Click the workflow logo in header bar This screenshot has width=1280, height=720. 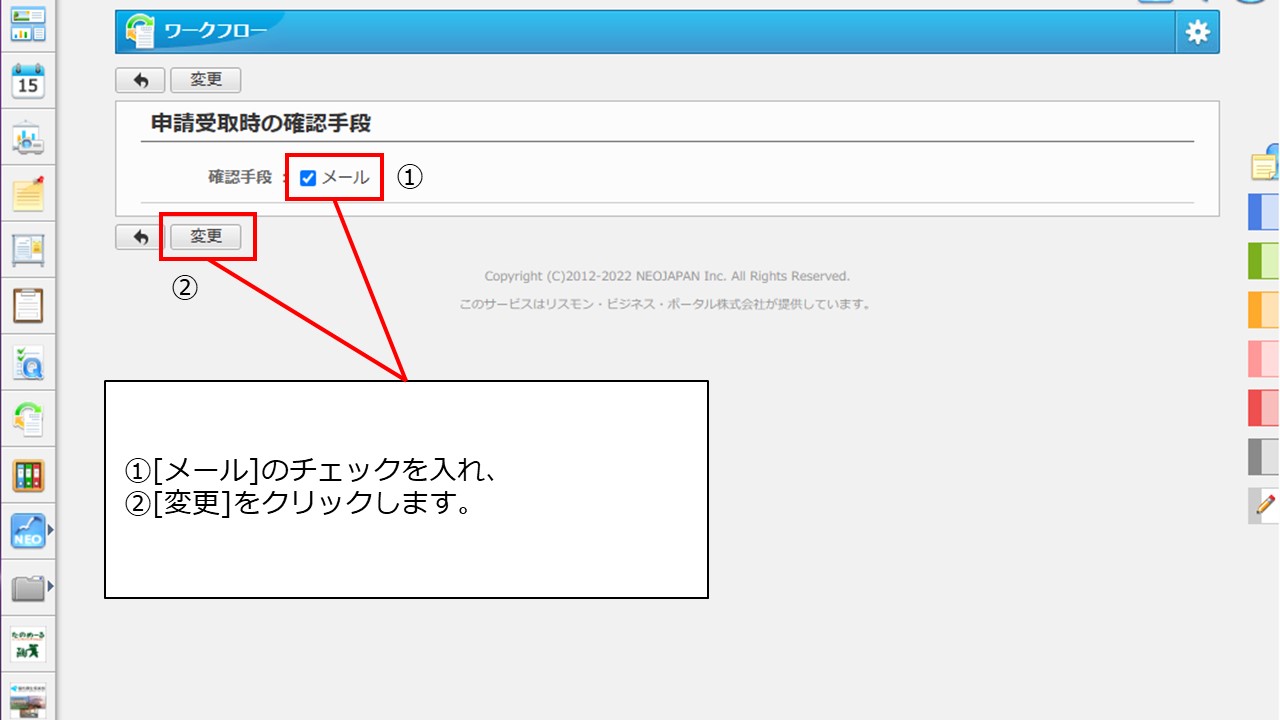140,32
